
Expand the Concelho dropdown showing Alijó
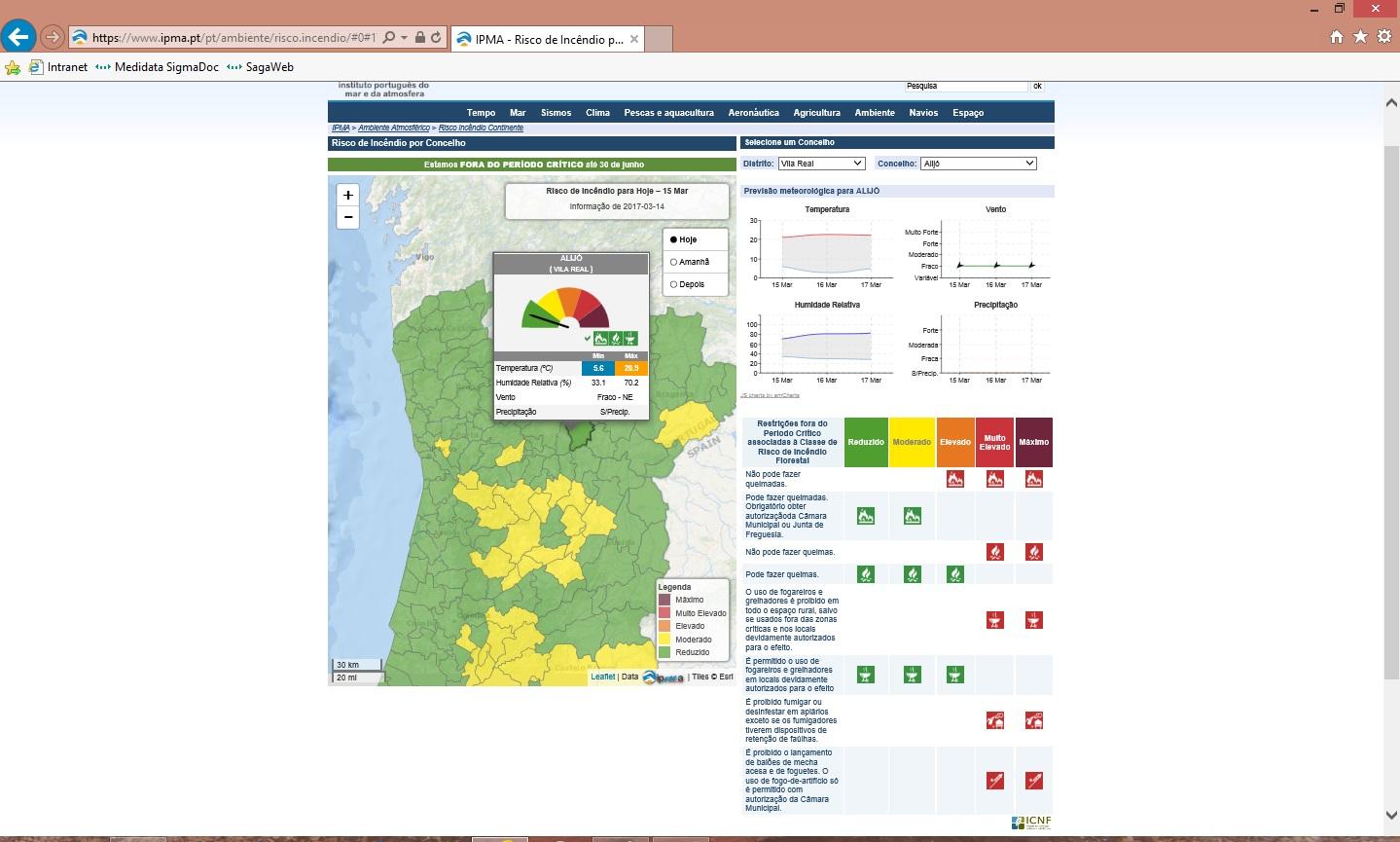(978, 164)
